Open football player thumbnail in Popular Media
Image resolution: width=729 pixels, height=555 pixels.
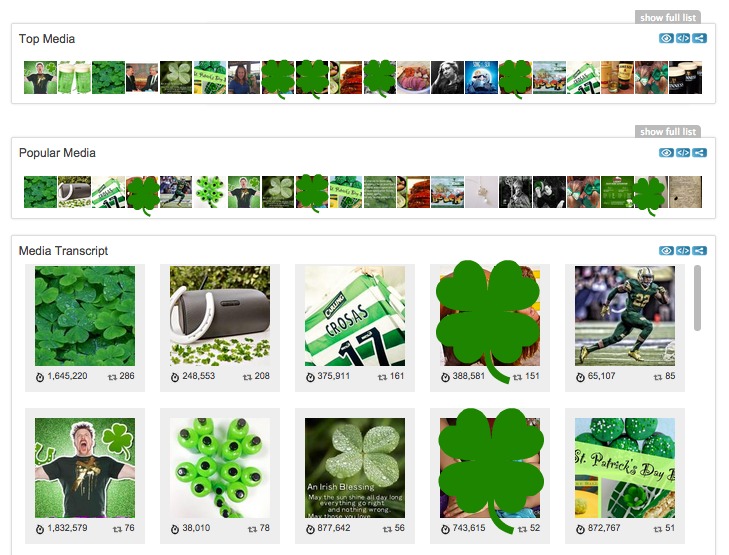(x=176, y=192)
